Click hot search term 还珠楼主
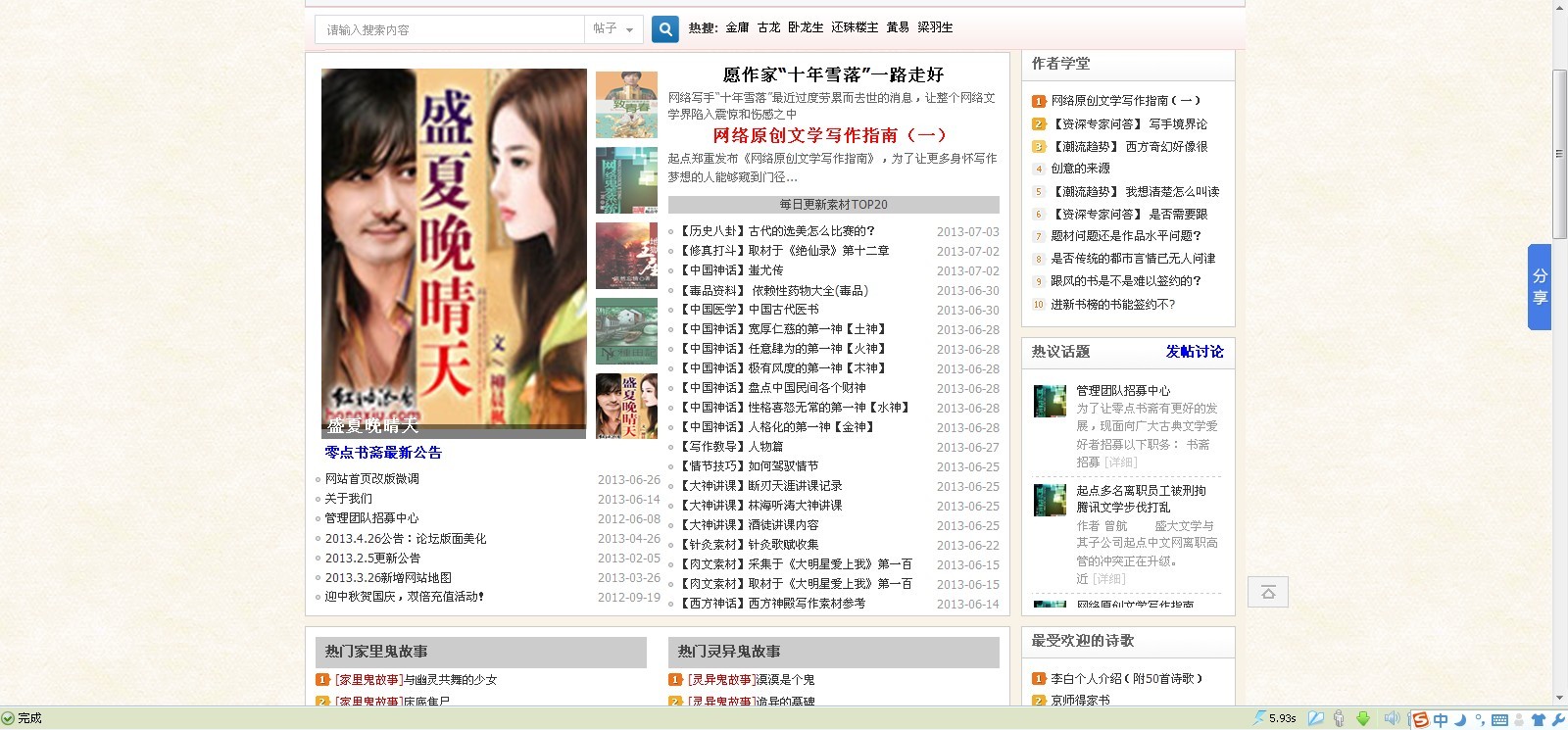Screen dimensions: 1568x730 coord(855,27)
